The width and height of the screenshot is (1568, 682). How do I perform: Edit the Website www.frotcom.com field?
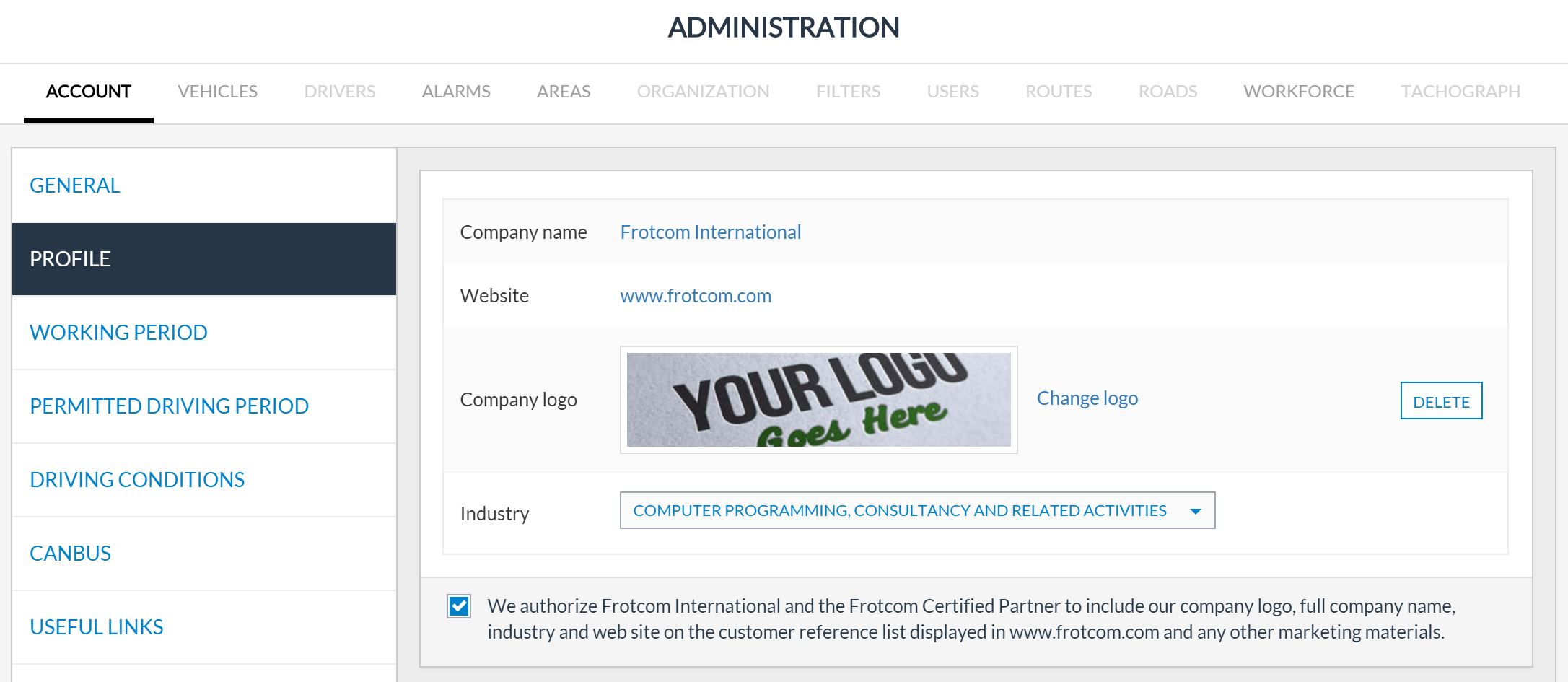click(695, 296)
